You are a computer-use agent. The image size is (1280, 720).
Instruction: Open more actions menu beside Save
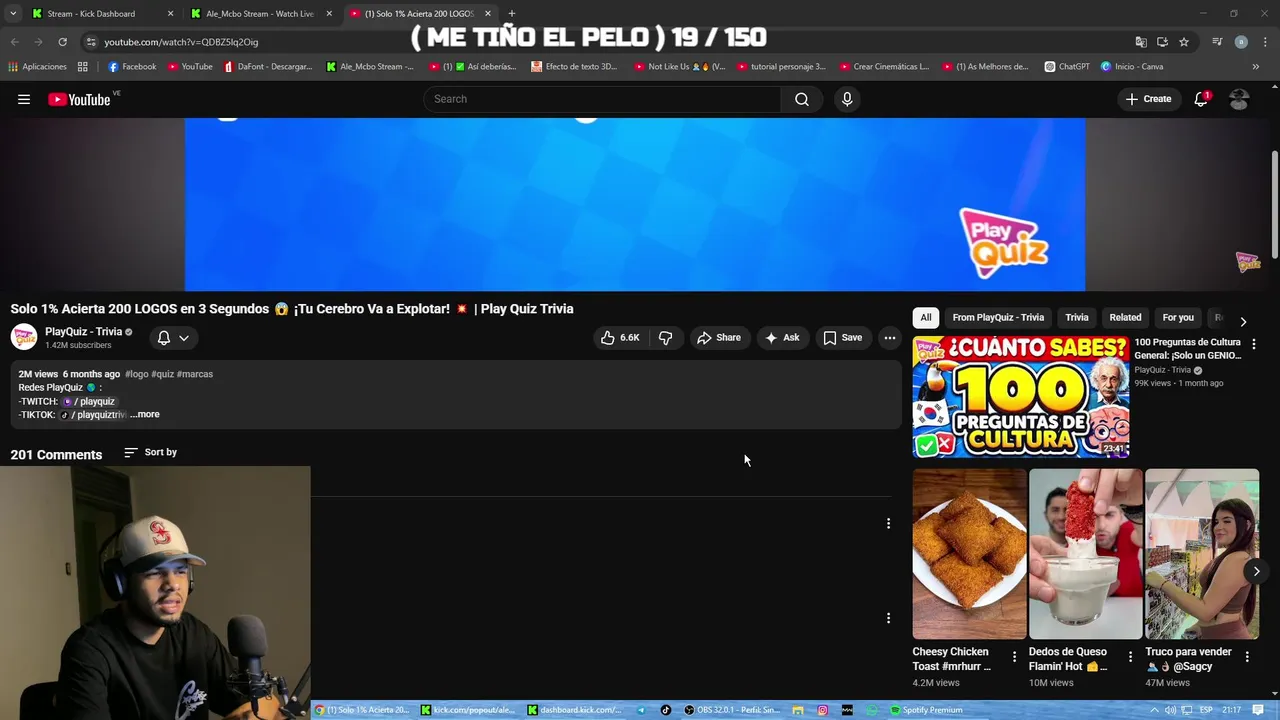tap(889, 338)
